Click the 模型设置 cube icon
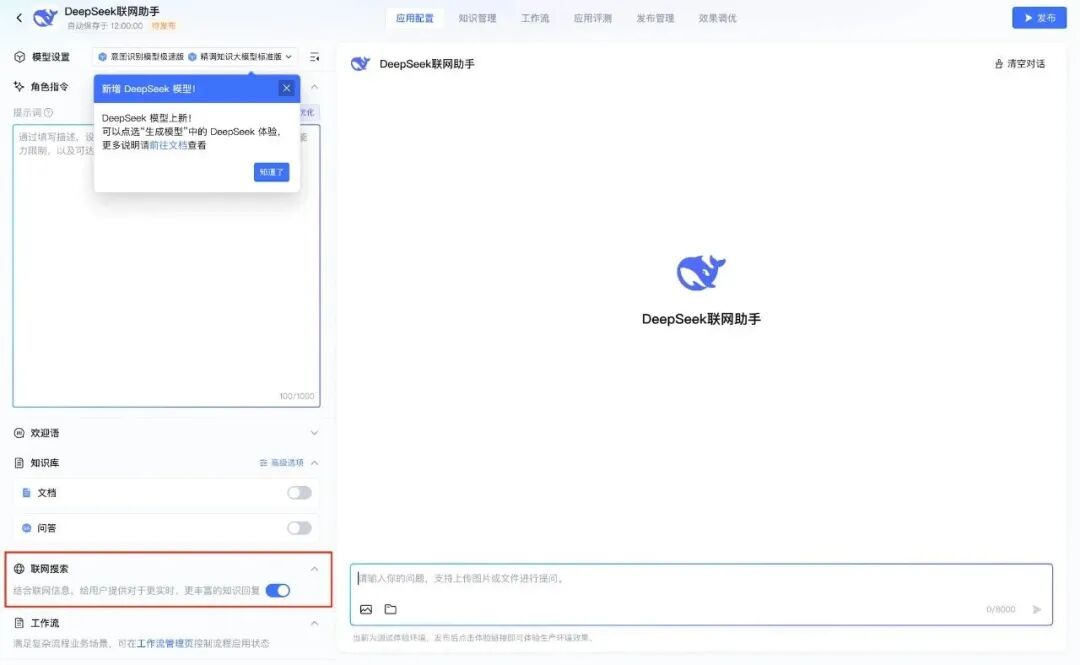 (x=19, y=57)
